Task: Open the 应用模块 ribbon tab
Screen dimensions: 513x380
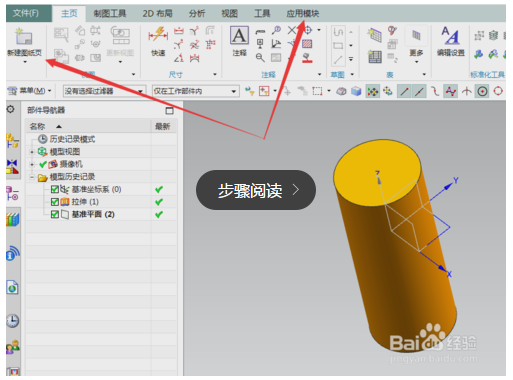Action: 303,14
